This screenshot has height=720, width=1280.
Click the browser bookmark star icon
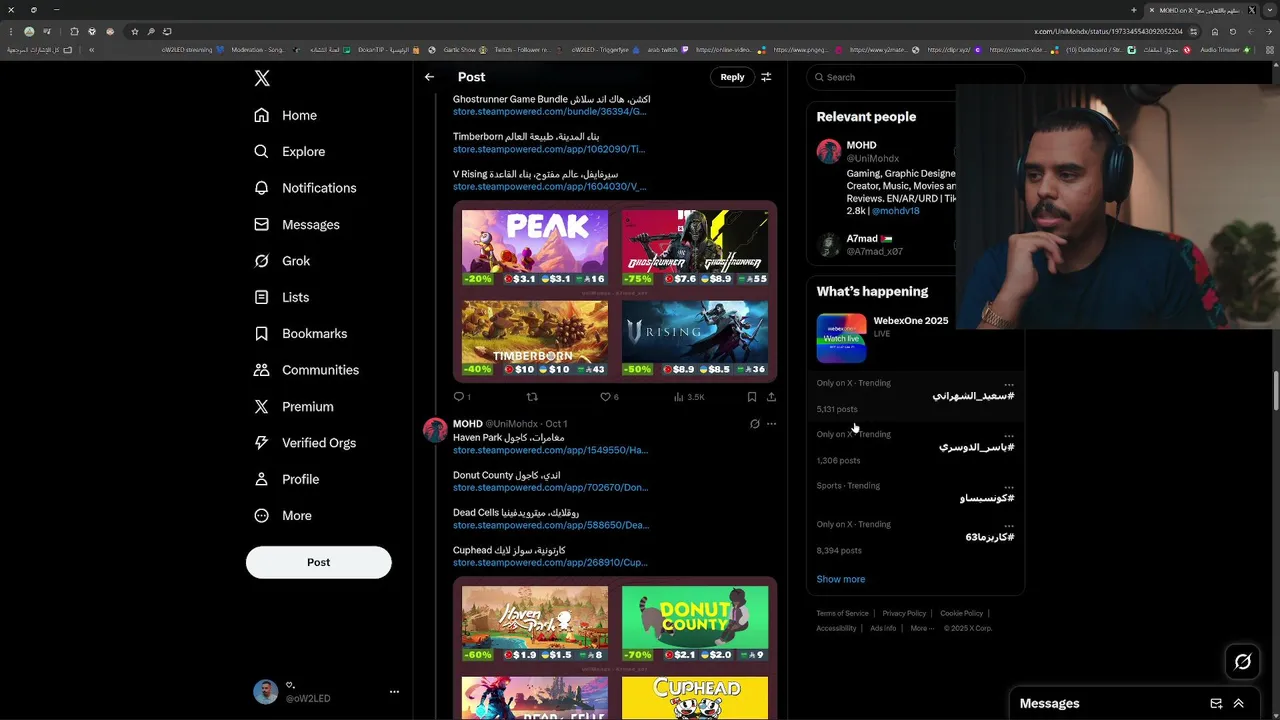point(134,32)
